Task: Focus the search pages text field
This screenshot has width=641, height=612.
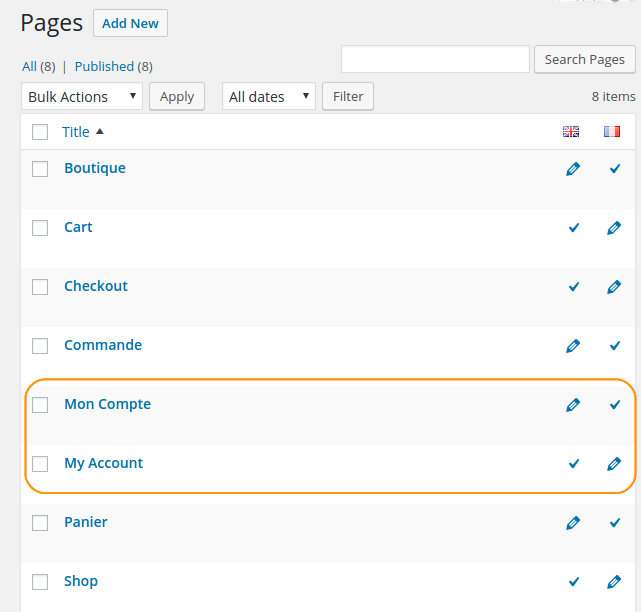Action: (x=435, y=59)
